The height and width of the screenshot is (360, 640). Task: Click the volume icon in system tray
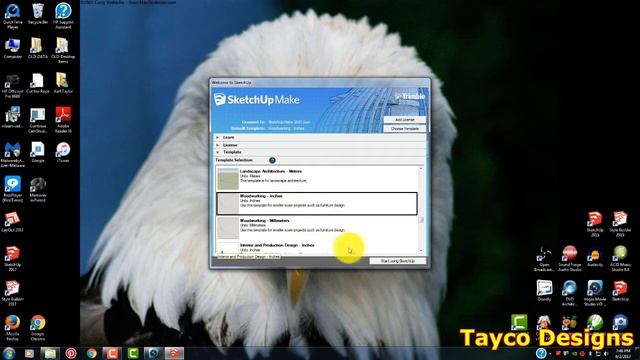[x=606, y=353]
